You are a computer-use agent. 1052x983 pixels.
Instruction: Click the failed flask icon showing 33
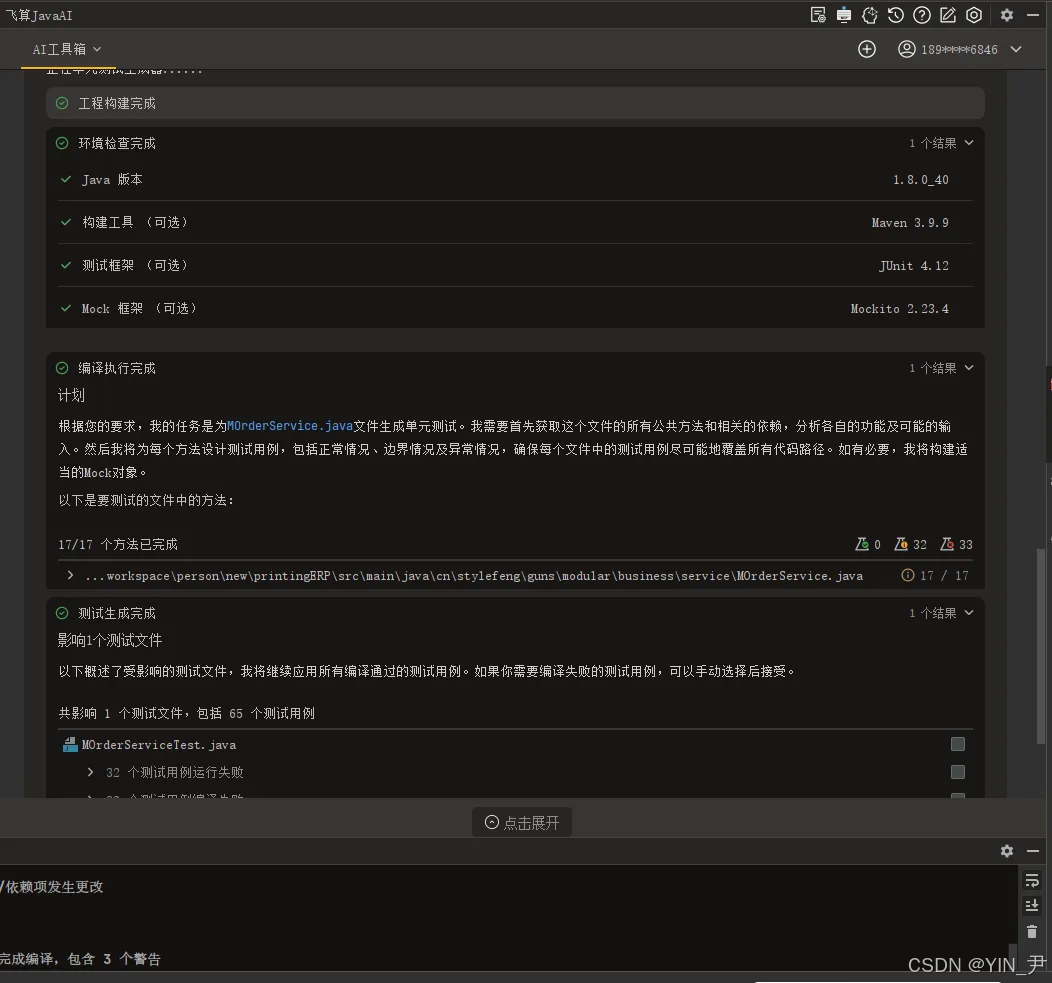[947, 544]
